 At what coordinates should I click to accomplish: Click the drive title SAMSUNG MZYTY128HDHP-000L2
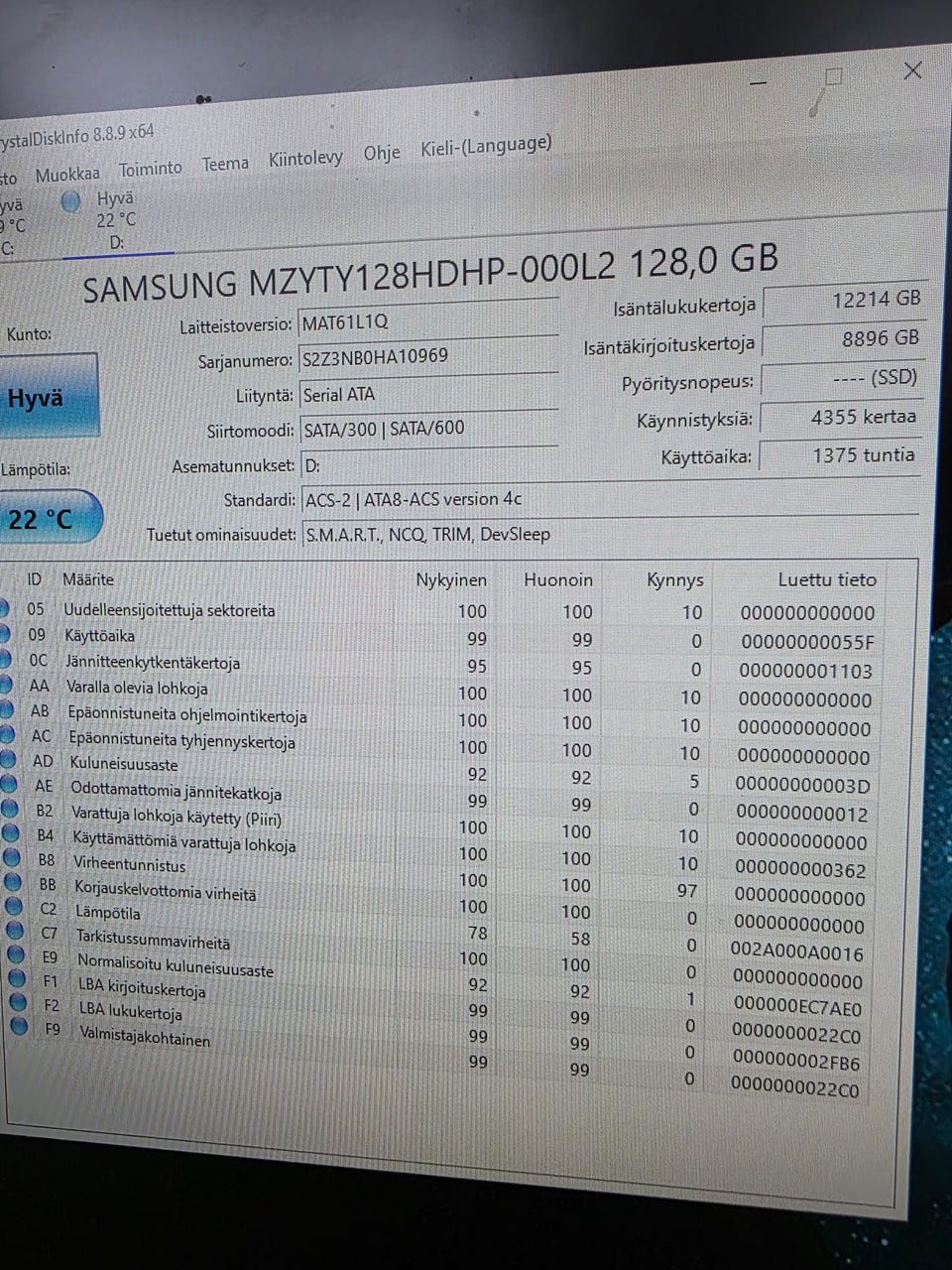click(349, 276)
